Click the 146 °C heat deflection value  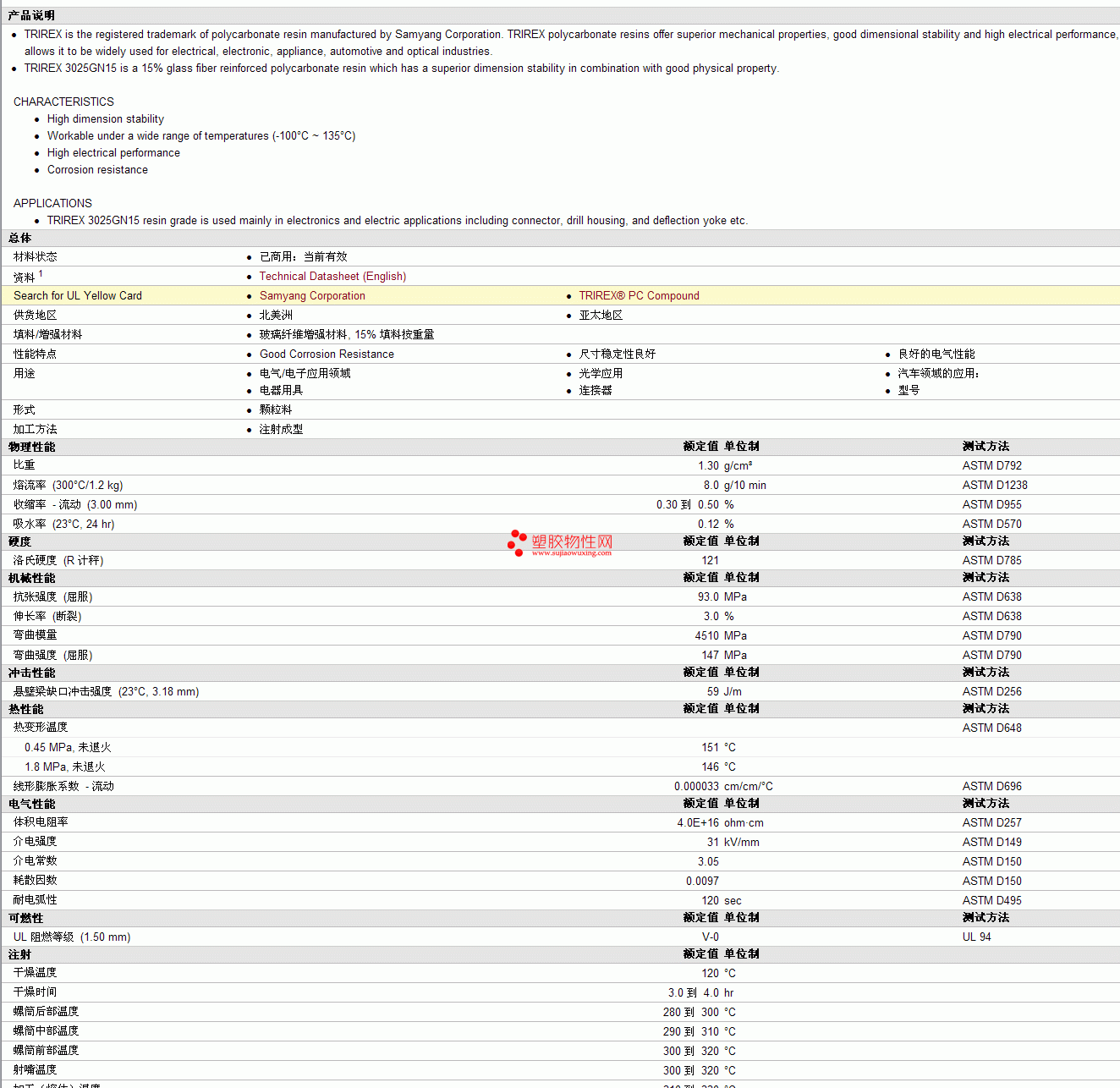click(x=718, y=767)
